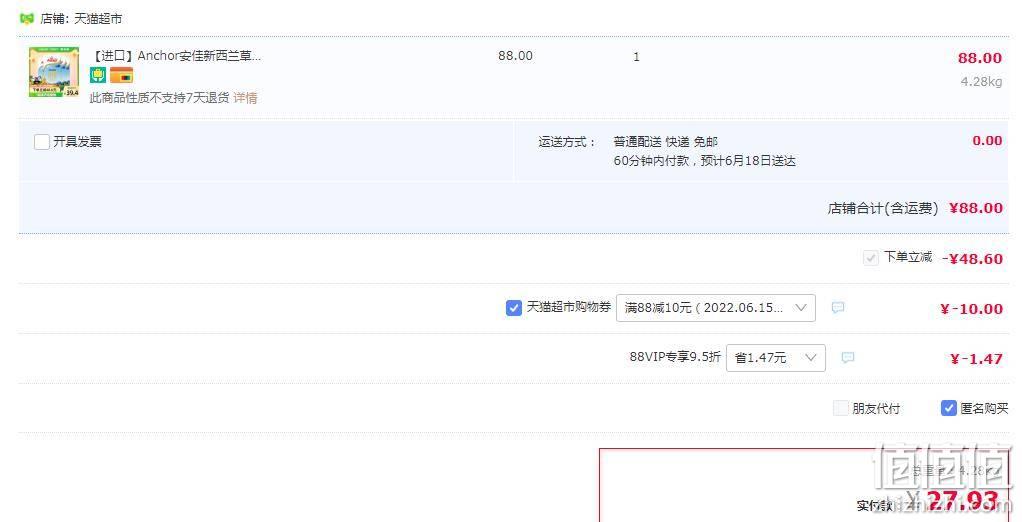This screenshot has height=522, width=1022.
Task: Click the comment icon beside 88VIP discount
Action: (x=847, y=358)
